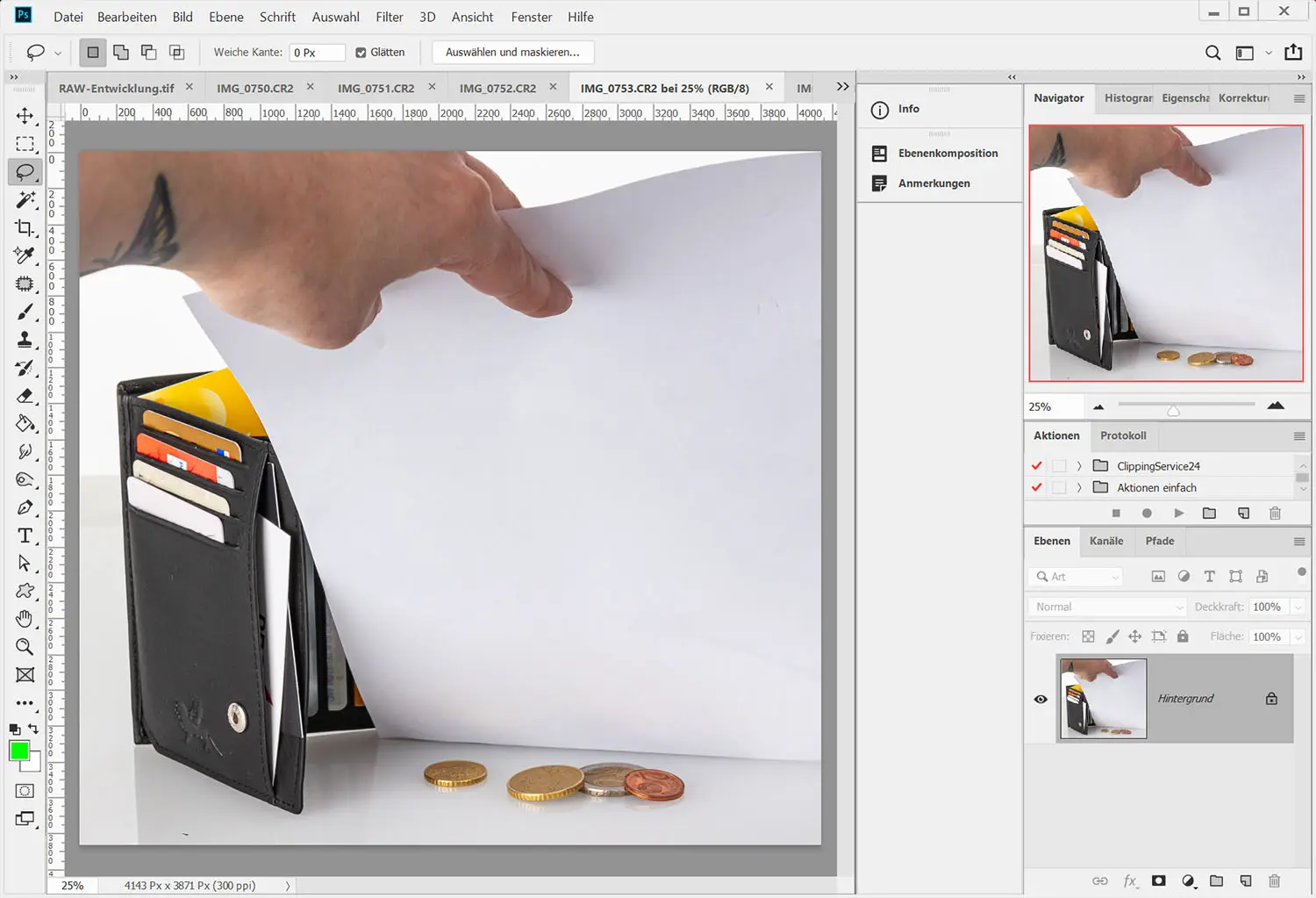Expand the ClippingService24 action folder

click(1079, 466)
